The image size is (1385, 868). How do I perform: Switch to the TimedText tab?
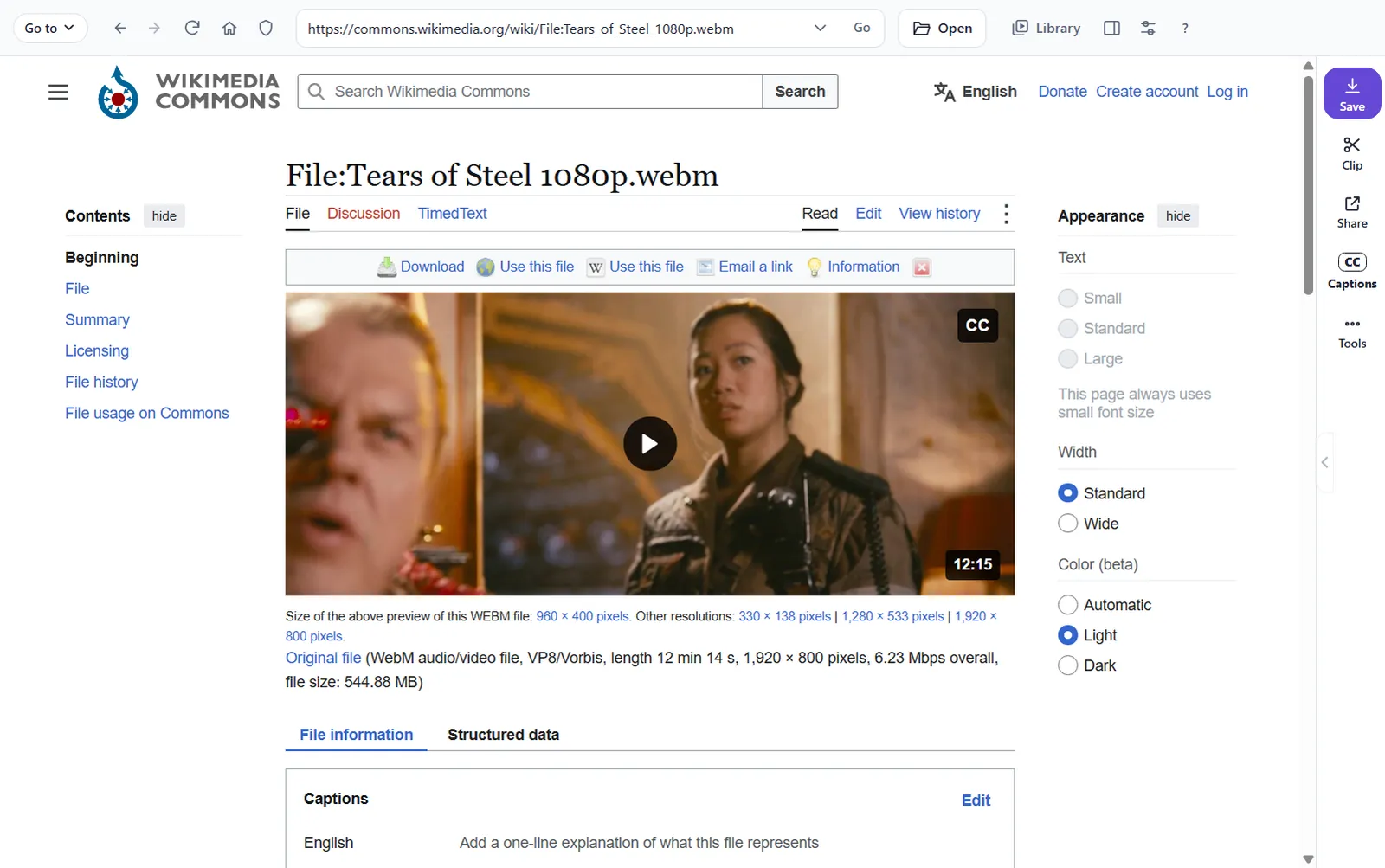(452, 214)
